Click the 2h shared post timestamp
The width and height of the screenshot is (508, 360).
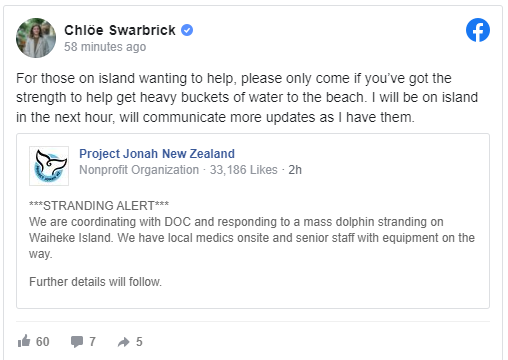tap(295, 170)
